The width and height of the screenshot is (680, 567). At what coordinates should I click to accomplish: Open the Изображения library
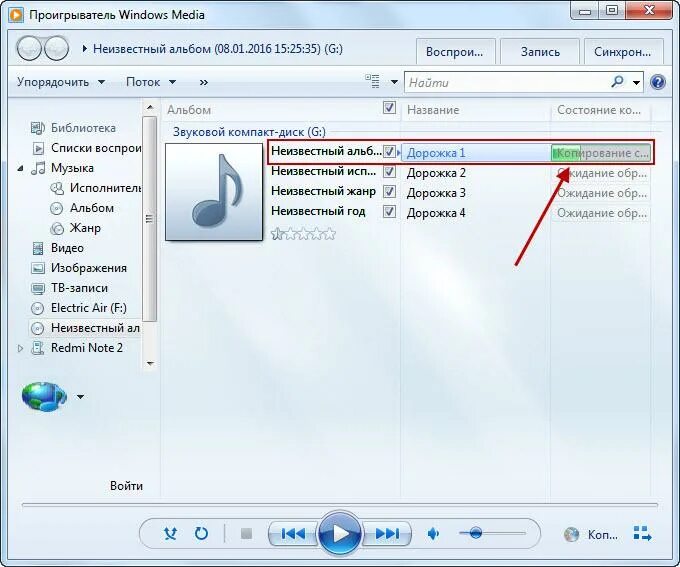(79, 268)
